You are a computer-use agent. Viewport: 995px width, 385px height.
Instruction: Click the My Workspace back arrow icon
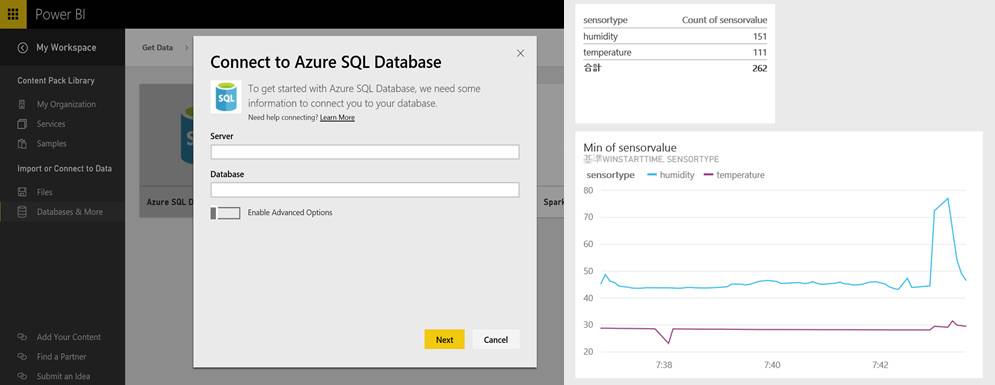[23, 48]
